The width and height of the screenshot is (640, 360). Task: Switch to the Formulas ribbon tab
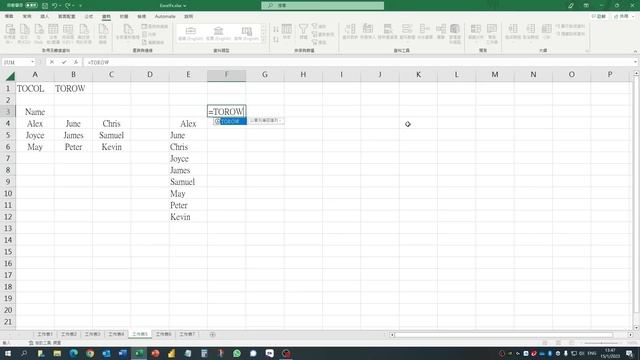tap(89, 16)
